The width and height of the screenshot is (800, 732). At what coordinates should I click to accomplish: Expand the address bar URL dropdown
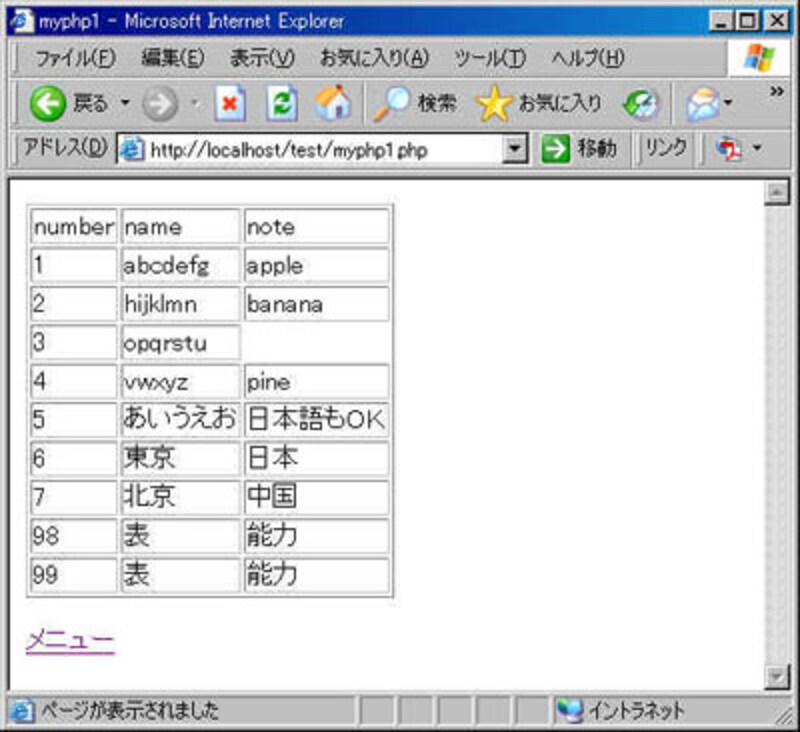(515, 150)
